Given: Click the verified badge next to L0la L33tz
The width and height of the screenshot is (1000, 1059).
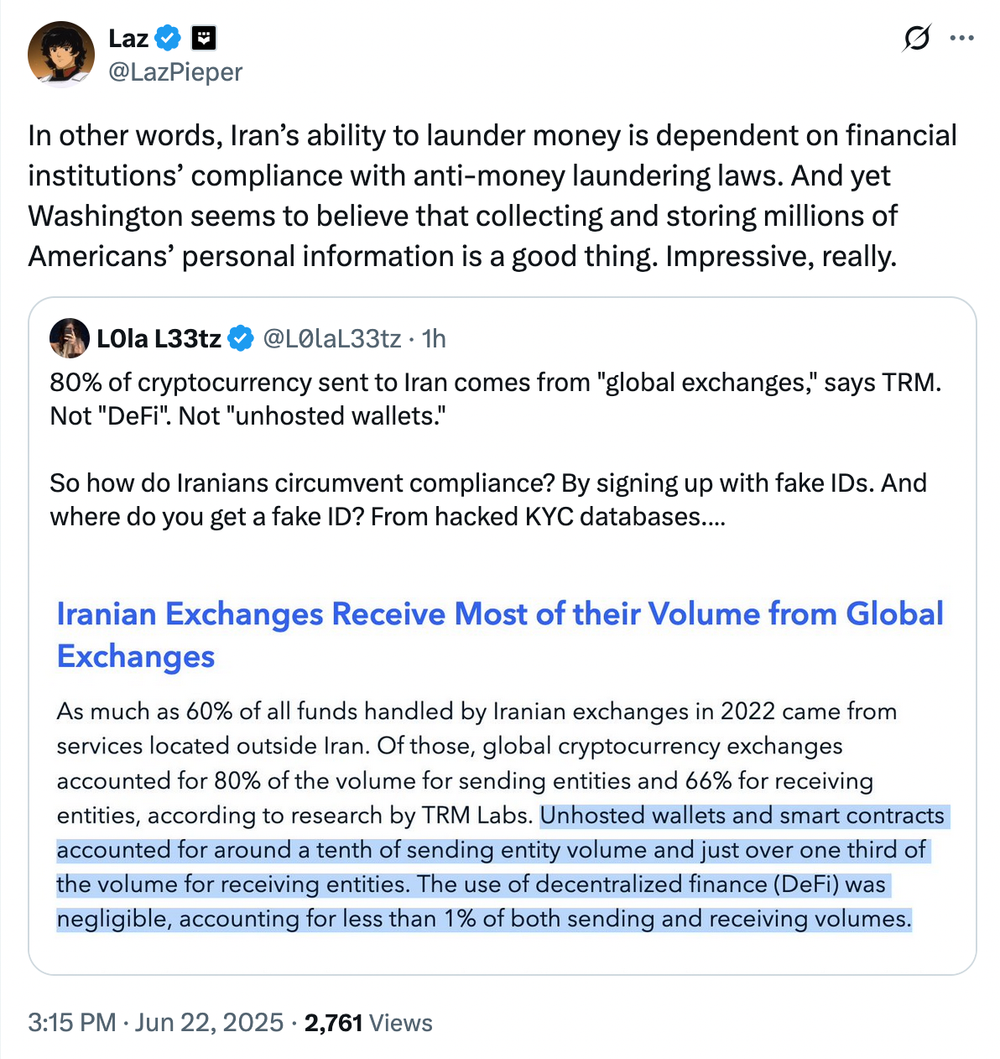Looking at the screenshot, I should pyautogui.click(x=241, y=340).
